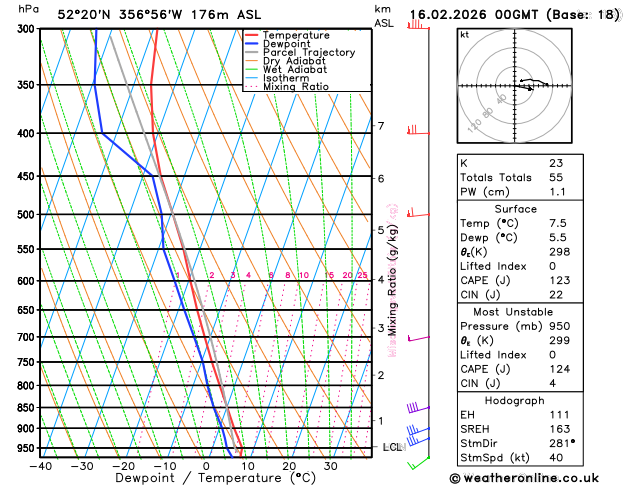Screen dimensions: 629x486
Task: Click the SREH value 163
Action: [x=560, y=429]
